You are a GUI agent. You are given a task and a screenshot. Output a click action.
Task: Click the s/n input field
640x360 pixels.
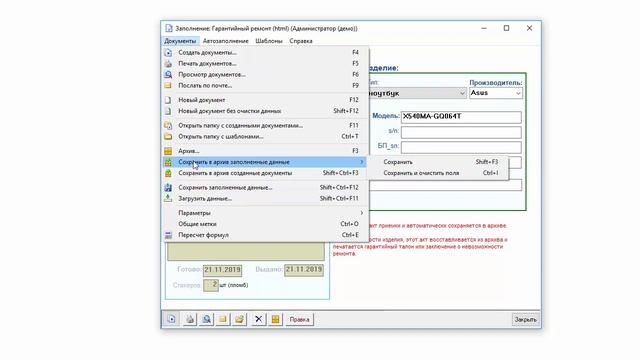click(461, 132)
